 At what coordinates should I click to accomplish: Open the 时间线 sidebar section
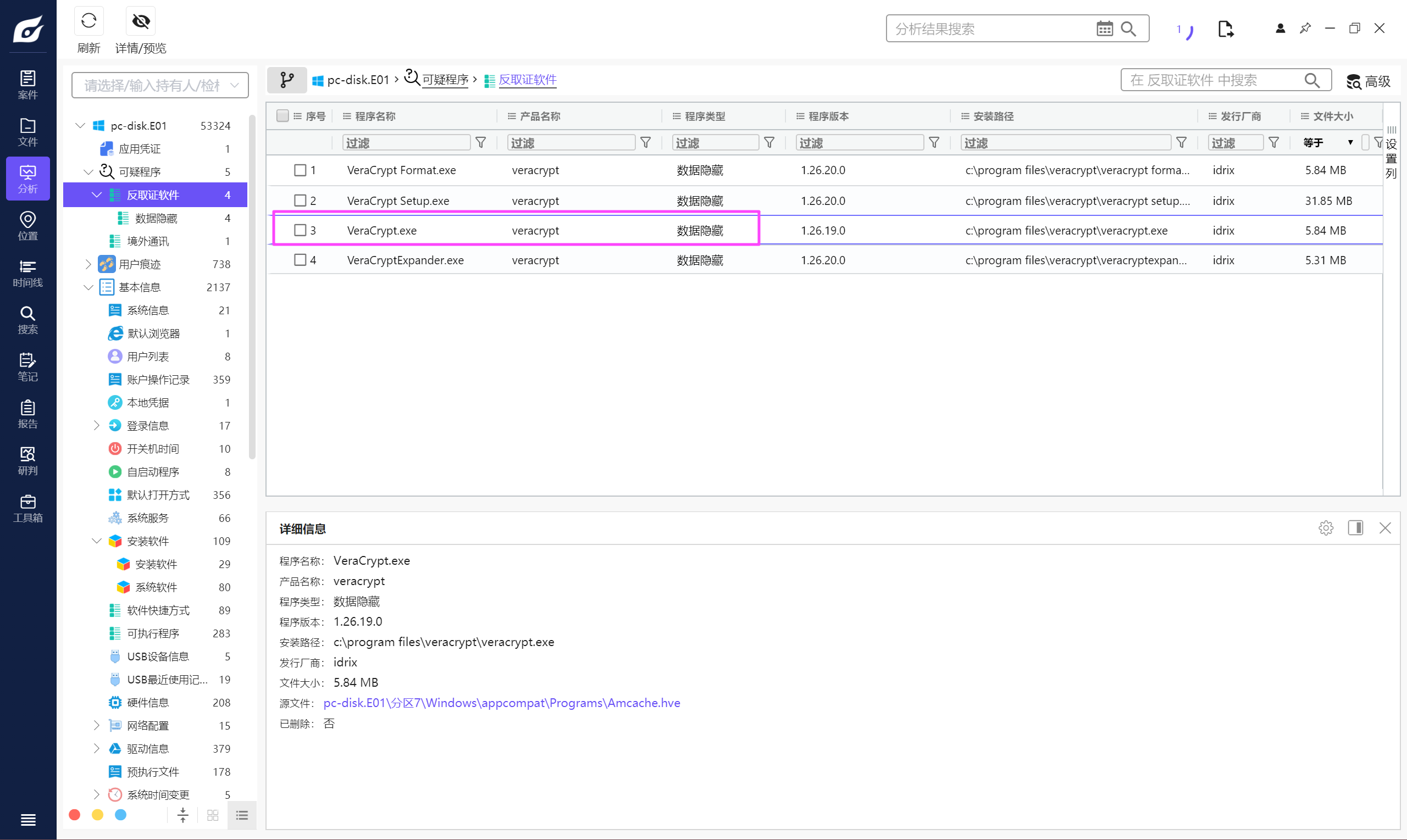(27, 273)
